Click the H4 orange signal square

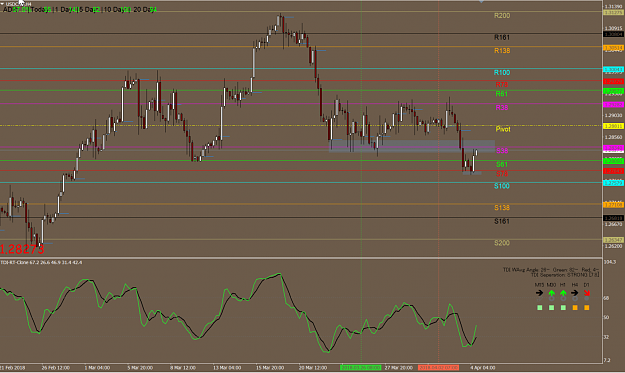(x=575, y=308)
